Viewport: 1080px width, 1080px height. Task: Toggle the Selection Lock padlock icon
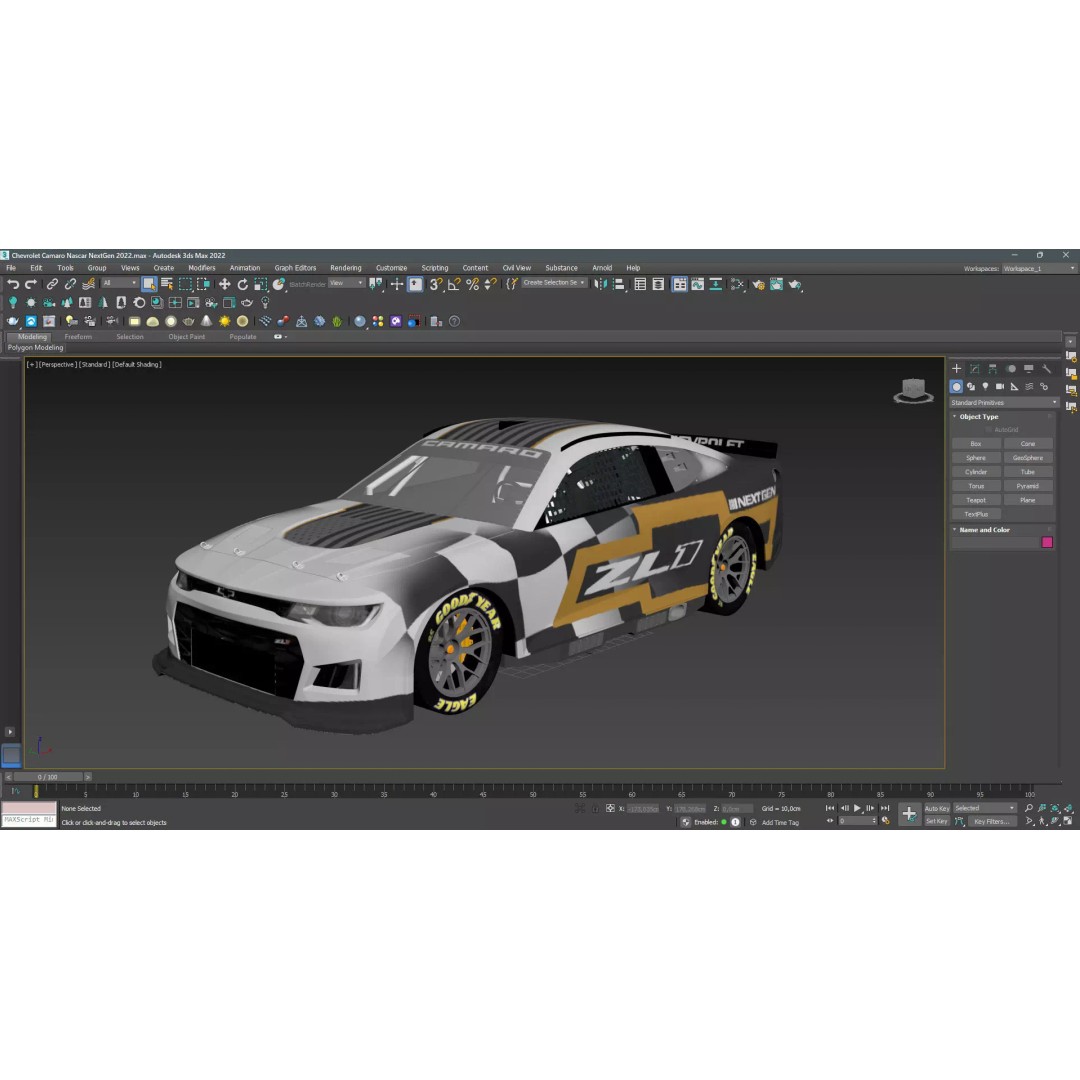click(x=596, y=809)
